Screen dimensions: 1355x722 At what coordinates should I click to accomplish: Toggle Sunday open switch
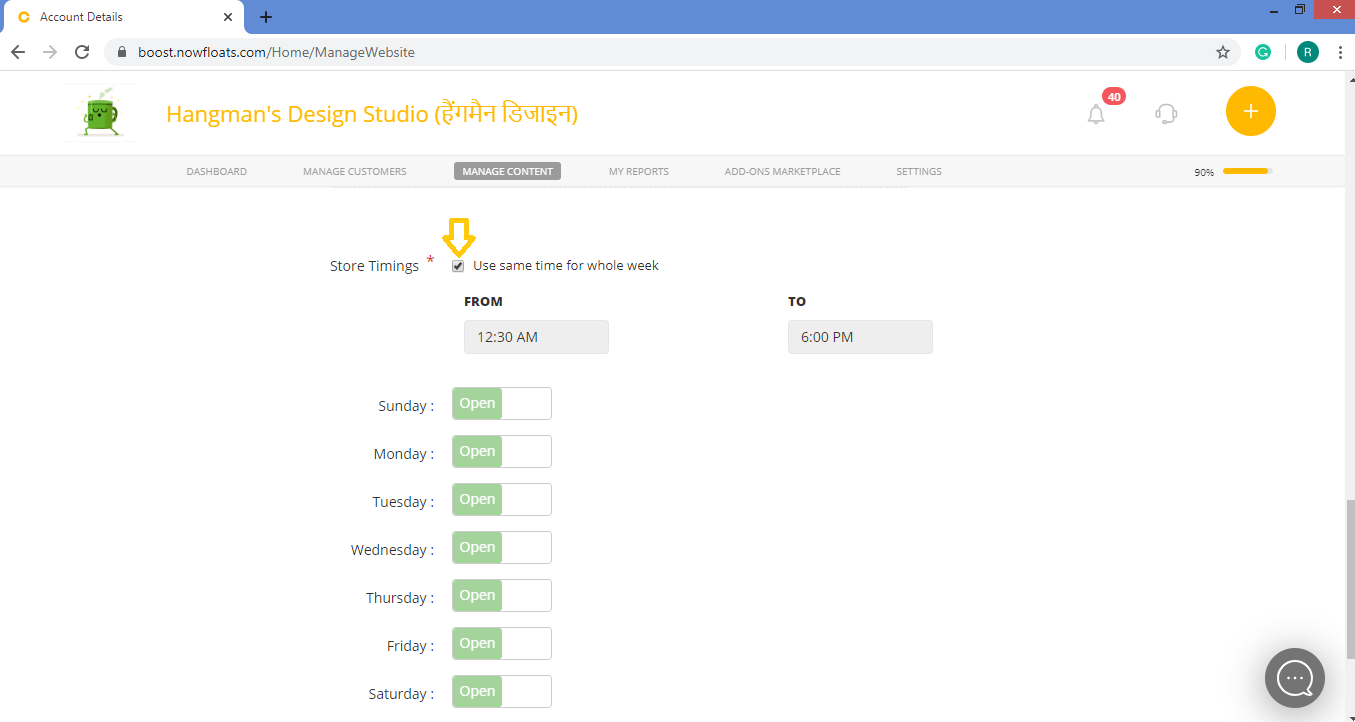(x=502, y=404)
